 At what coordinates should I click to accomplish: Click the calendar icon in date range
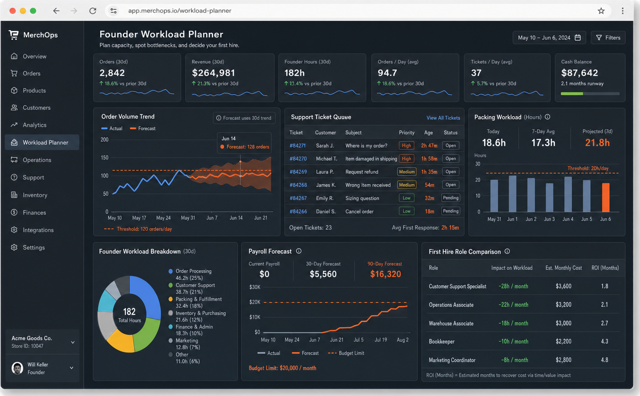[x=578, y=38]
